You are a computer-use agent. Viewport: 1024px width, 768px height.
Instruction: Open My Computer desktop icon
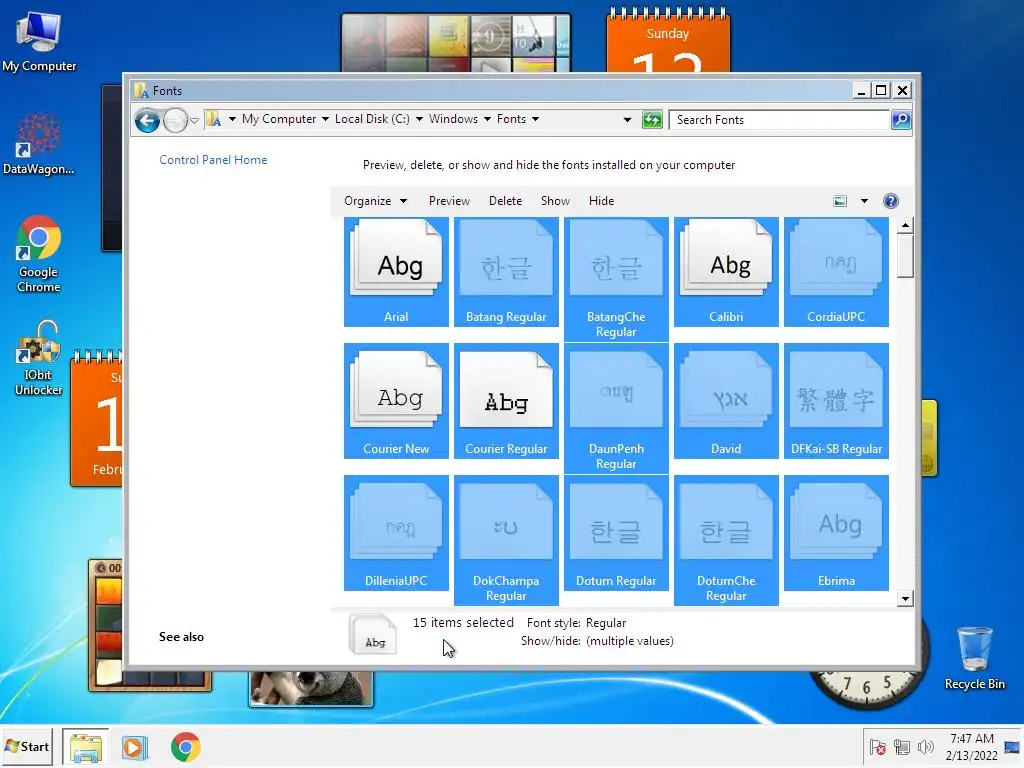click(x=39, y=42)
